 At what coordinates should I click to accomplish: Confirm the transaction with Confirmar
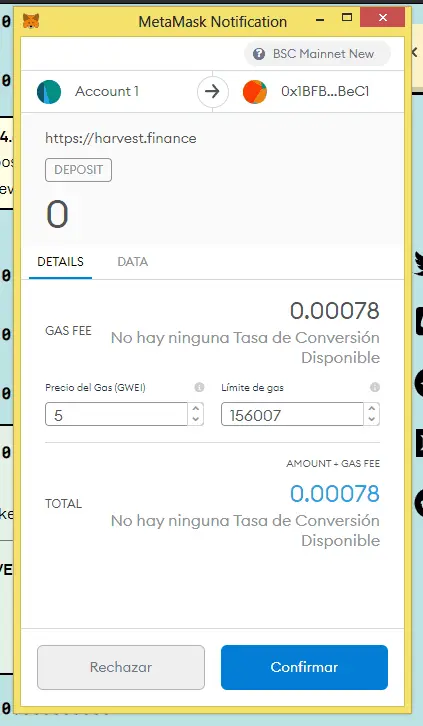click(305, 667)
